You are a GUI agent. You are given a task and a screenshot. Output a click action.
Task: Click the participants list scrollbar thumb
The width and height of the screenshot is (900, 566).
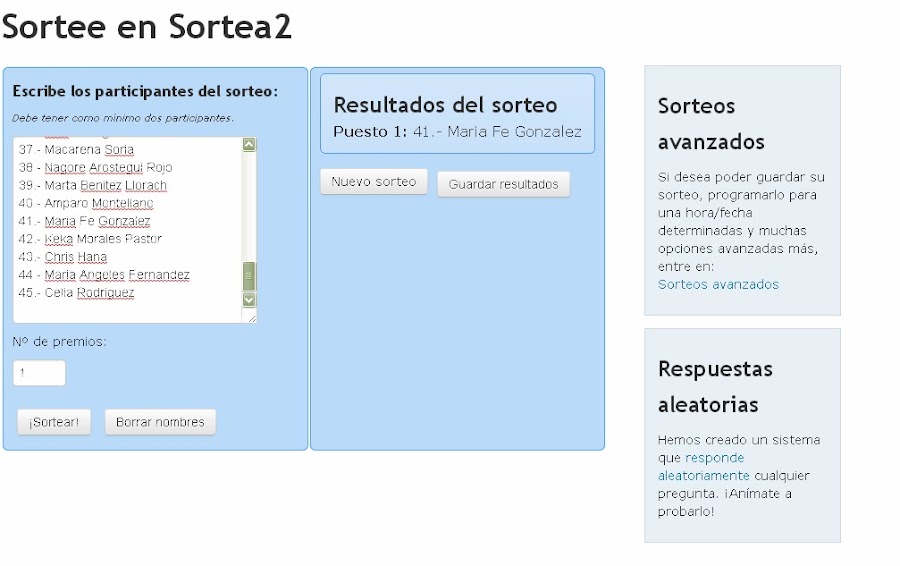(x=249, y=277)
